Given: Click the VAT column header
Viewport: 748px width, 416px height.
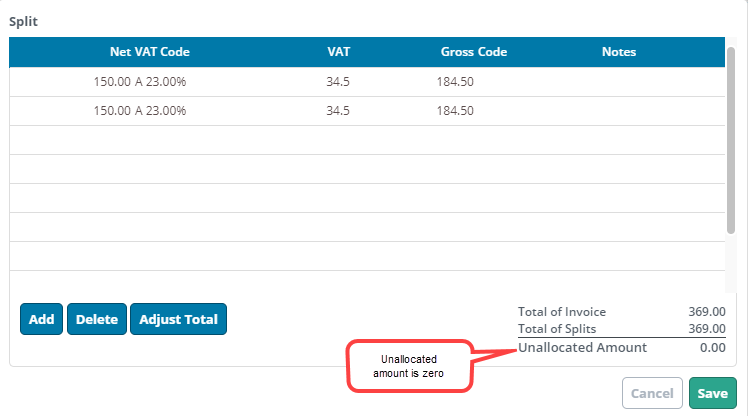Looking at the screenshot, I should (x=338, y=52).
